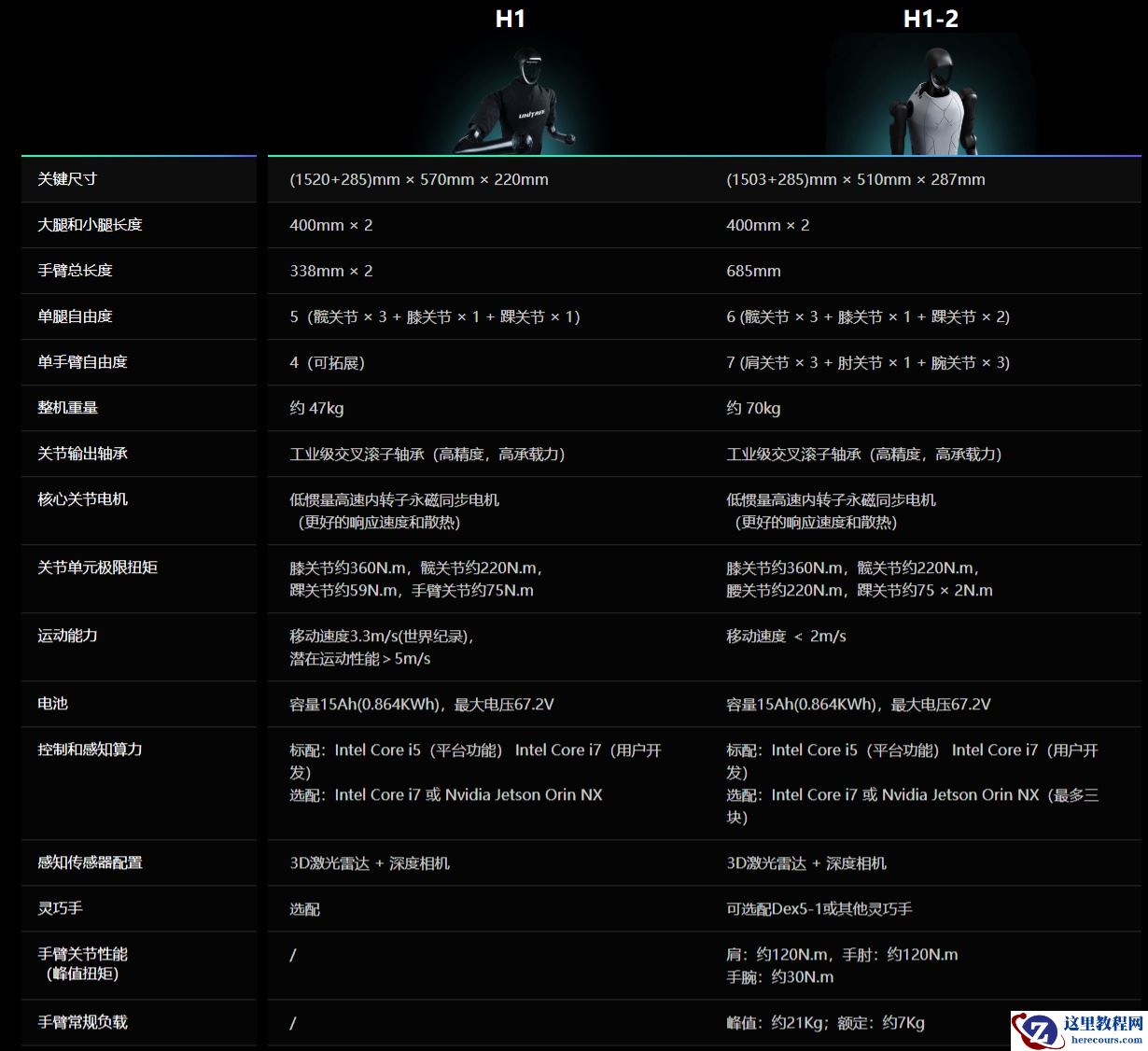Screen dimensions: 1148x1051
Task: Click the 手臂总长度 row label
Action: coord(75,271)
